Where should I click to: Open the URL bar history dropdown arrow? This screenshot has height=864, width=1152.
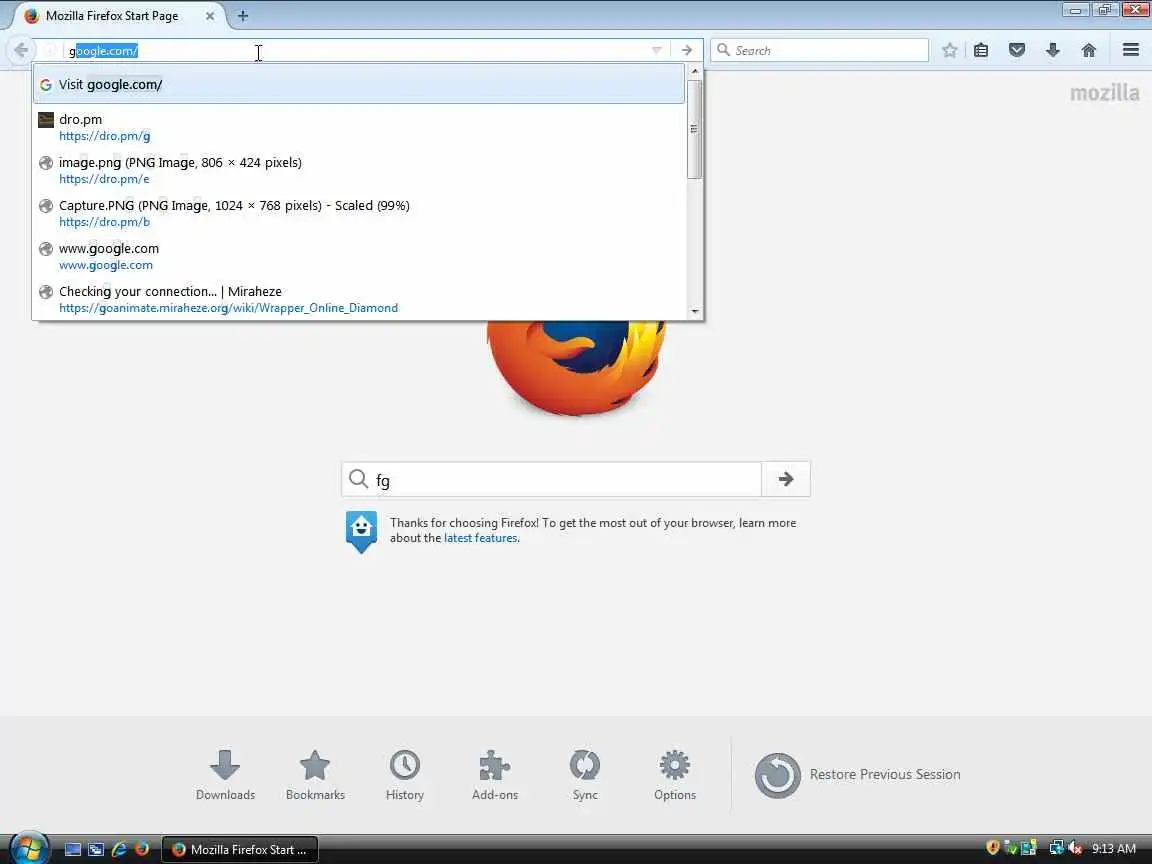tap(657, 50)
